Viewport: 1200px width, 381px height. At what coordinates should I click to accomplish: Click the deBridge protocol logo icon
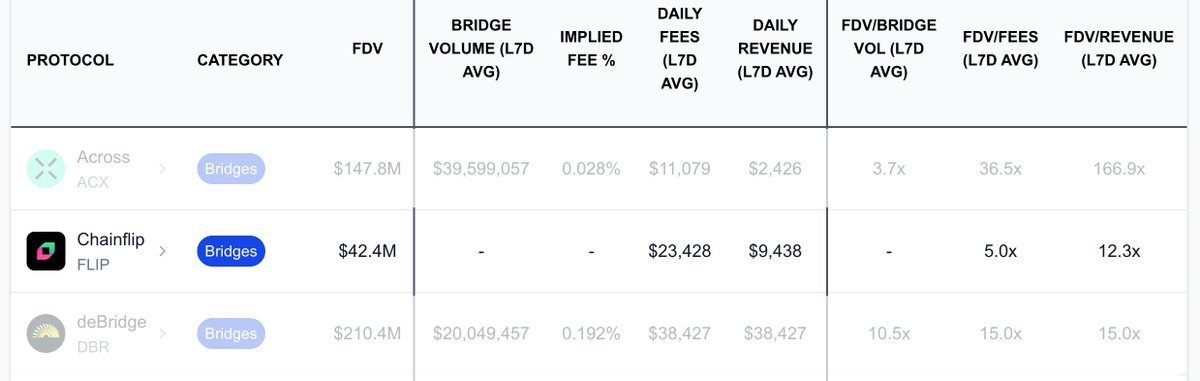point(45,333)
